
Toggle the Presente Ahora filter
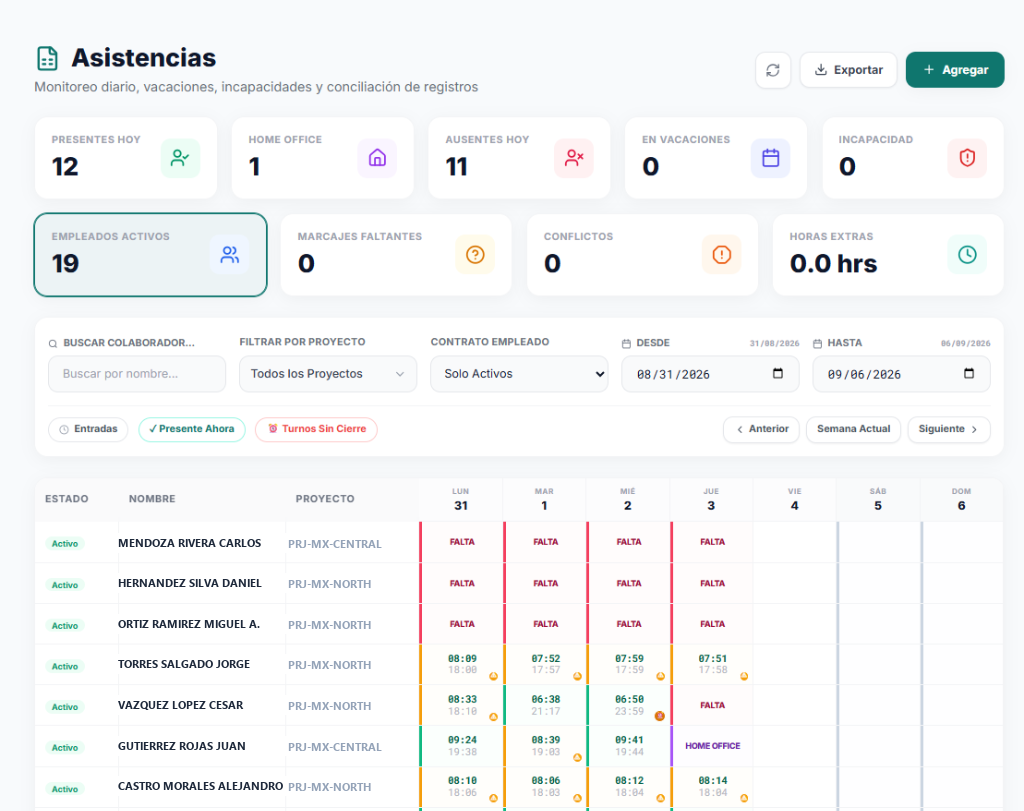pos(192,429)
